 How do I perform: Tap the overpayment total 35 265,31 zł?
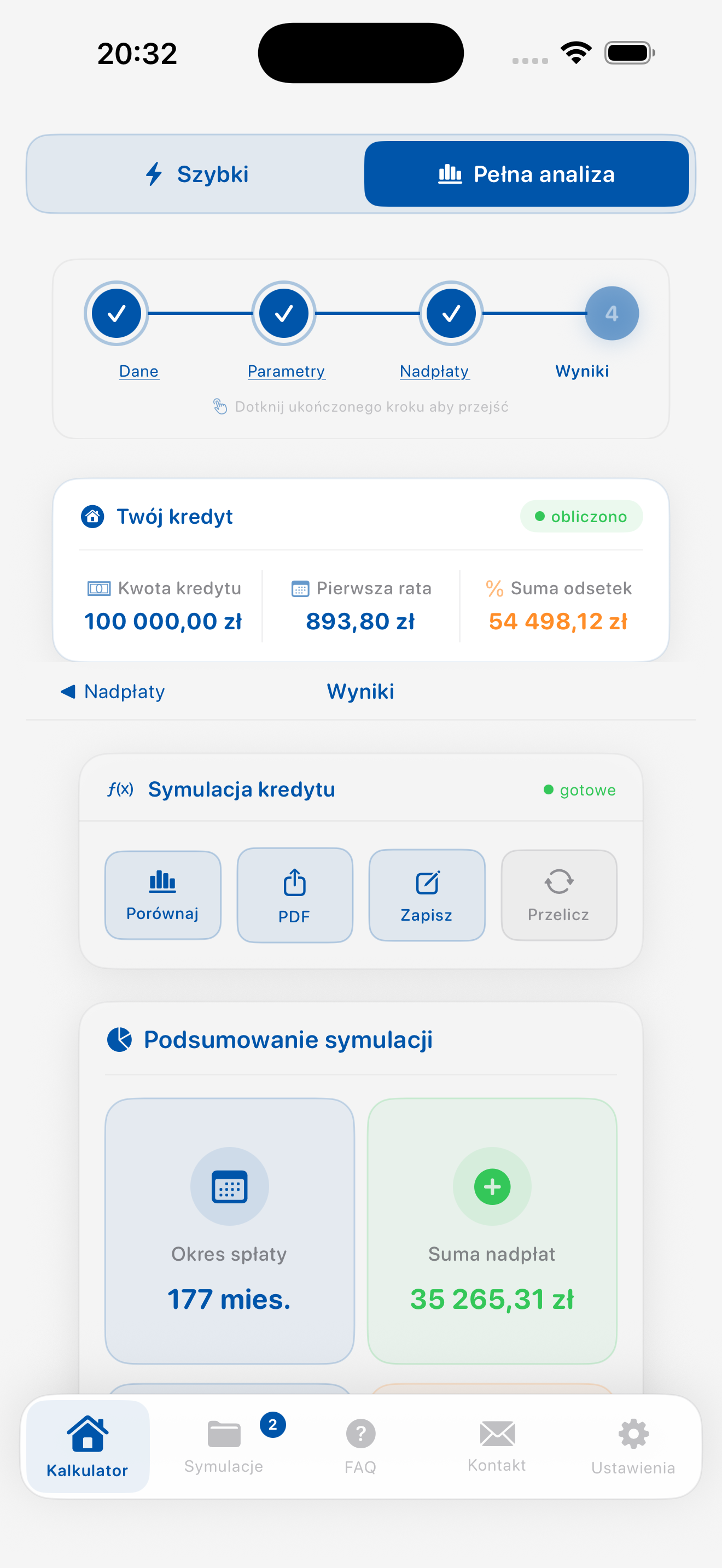[492, 1300]
